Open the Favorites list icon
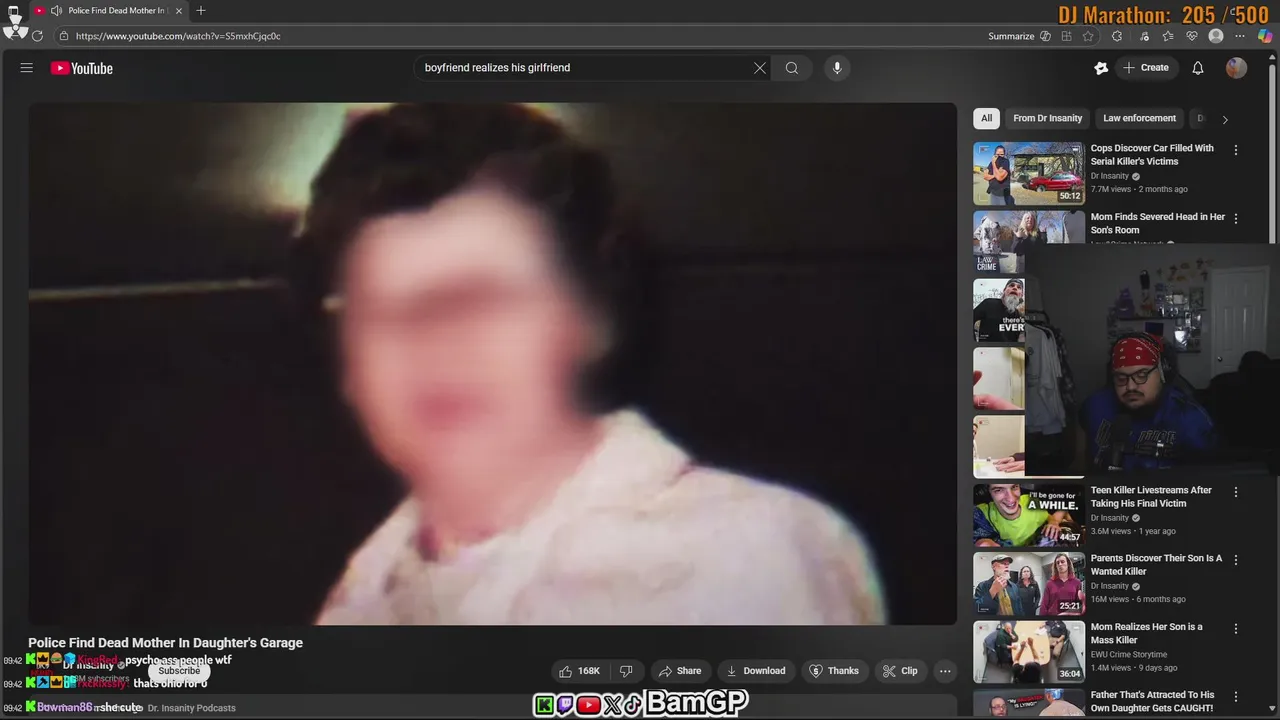The width and height of the screenshot is (1280, 720). (1167, 36)
